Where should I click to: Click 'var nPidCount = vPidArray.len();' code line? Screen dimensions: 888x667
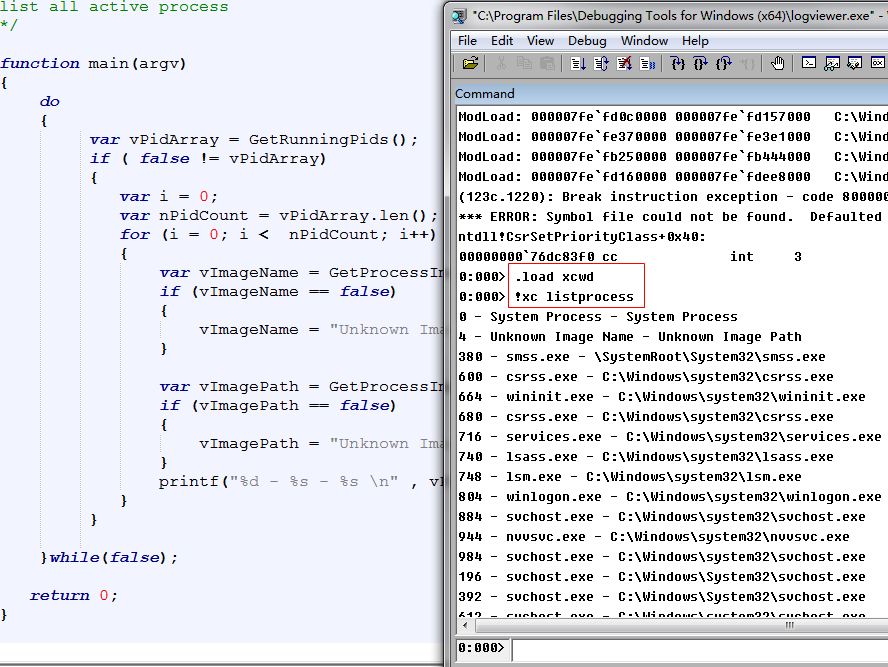click(x=279, y=216)
